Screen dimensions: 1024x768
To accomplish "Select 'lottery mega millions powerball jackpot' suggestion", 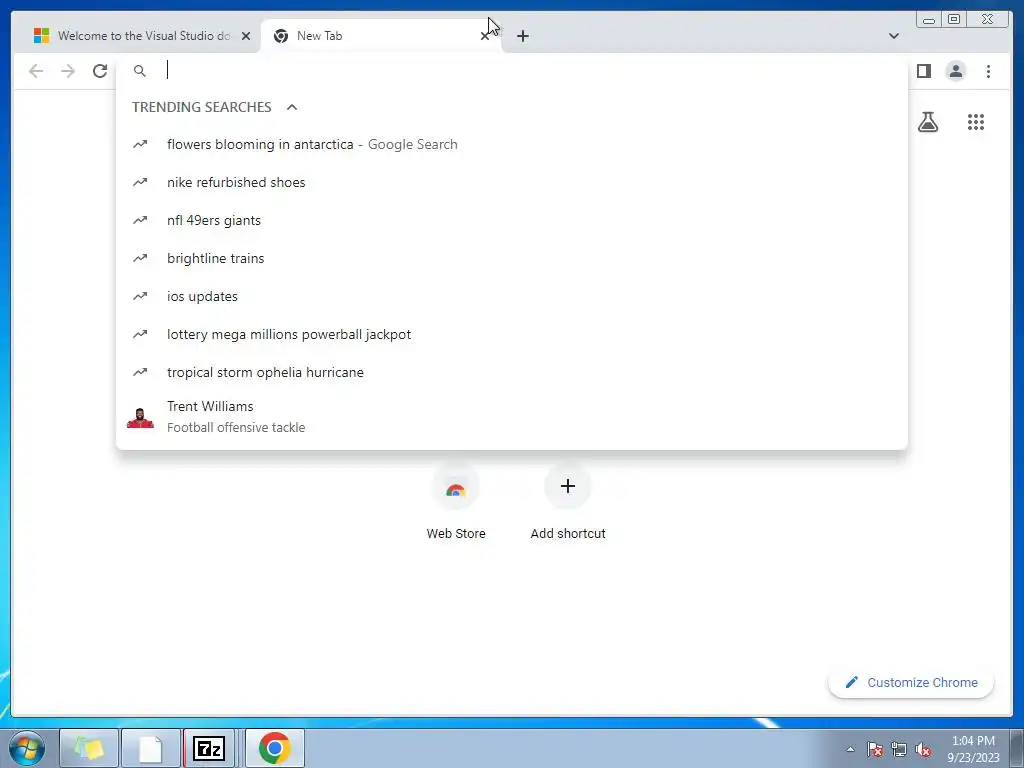I will point(511,334).
